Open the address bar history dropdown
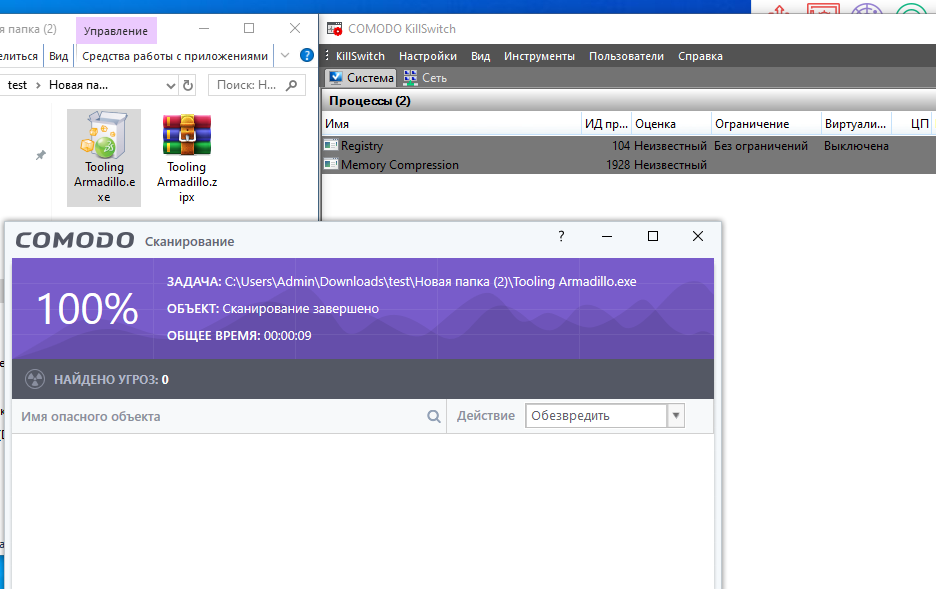The image size is (936, 589). coord(171,85)
